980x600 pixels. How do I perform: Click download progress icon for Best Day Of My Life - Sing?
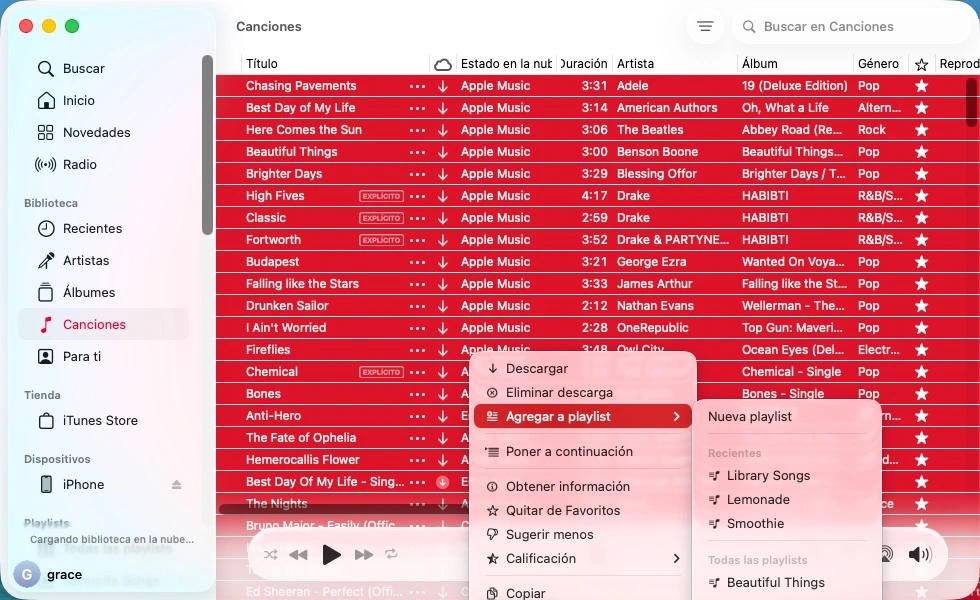point(442,482)
